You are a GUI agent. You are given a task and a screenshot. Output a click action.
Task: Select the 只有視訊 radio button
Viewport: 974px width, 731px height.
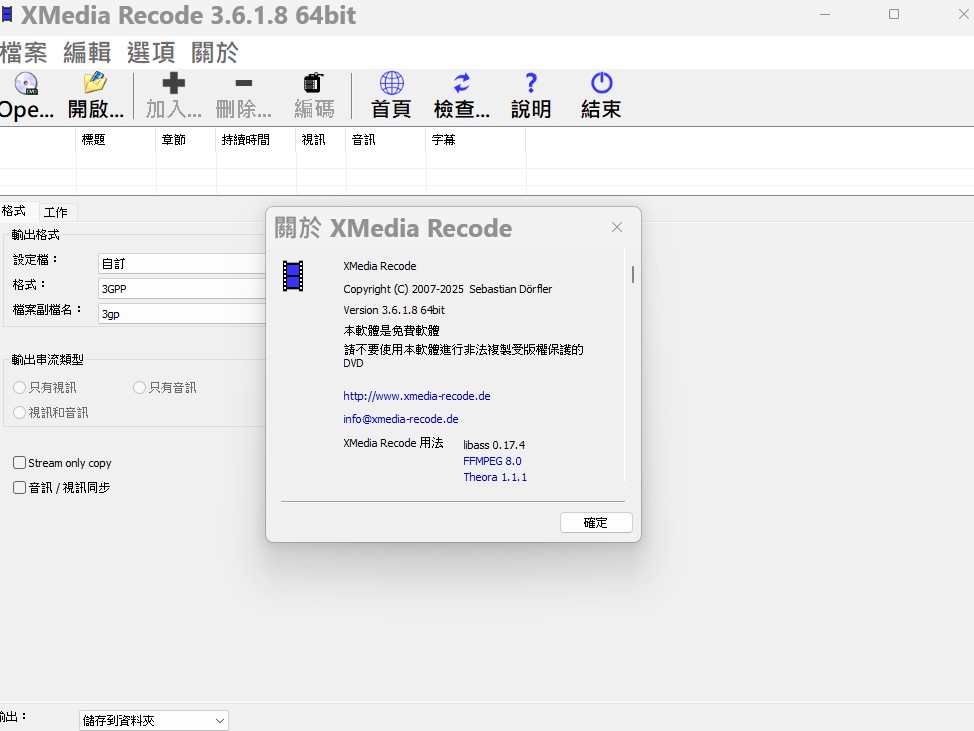click(x=20, y=387)
